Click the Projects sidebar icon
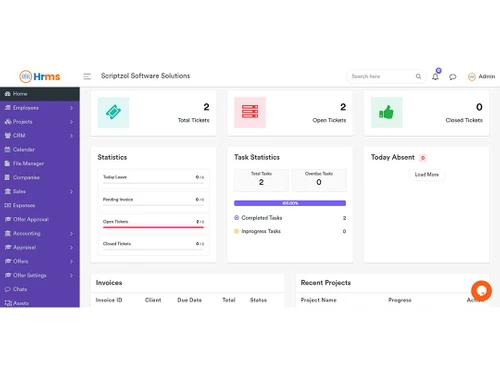The height and width of the screenshot is (375, 500). (8, 122)
